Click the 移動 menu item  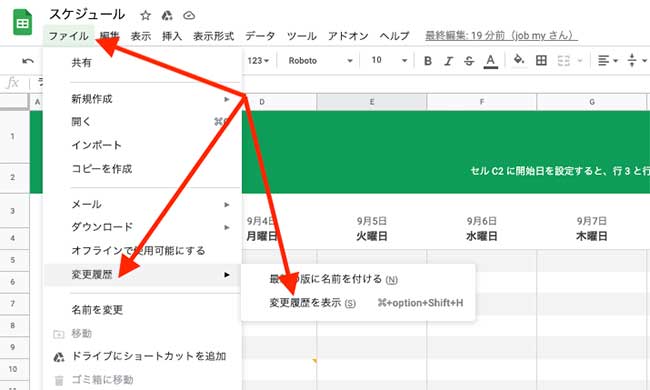[x=142, y=334]
